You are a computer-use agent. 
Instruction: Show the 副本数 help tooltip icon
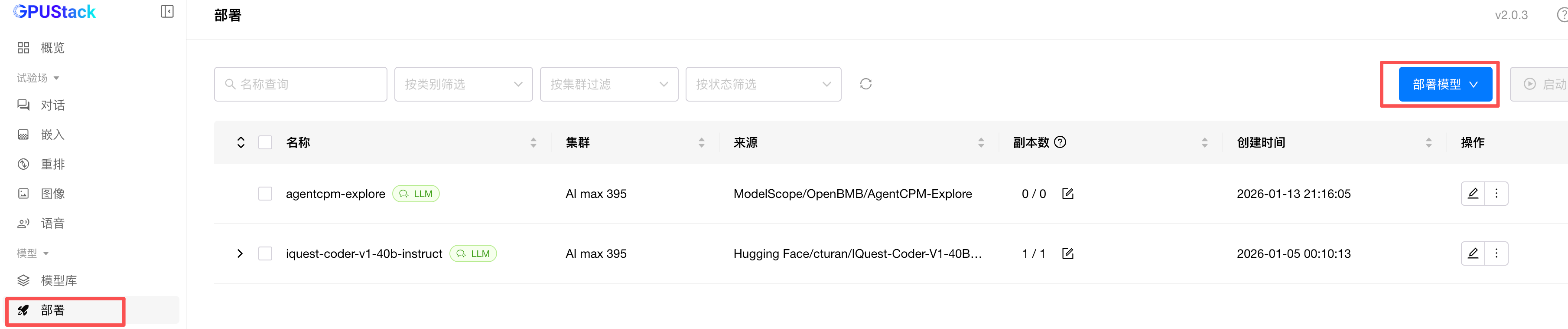(x=1061, y=142)
